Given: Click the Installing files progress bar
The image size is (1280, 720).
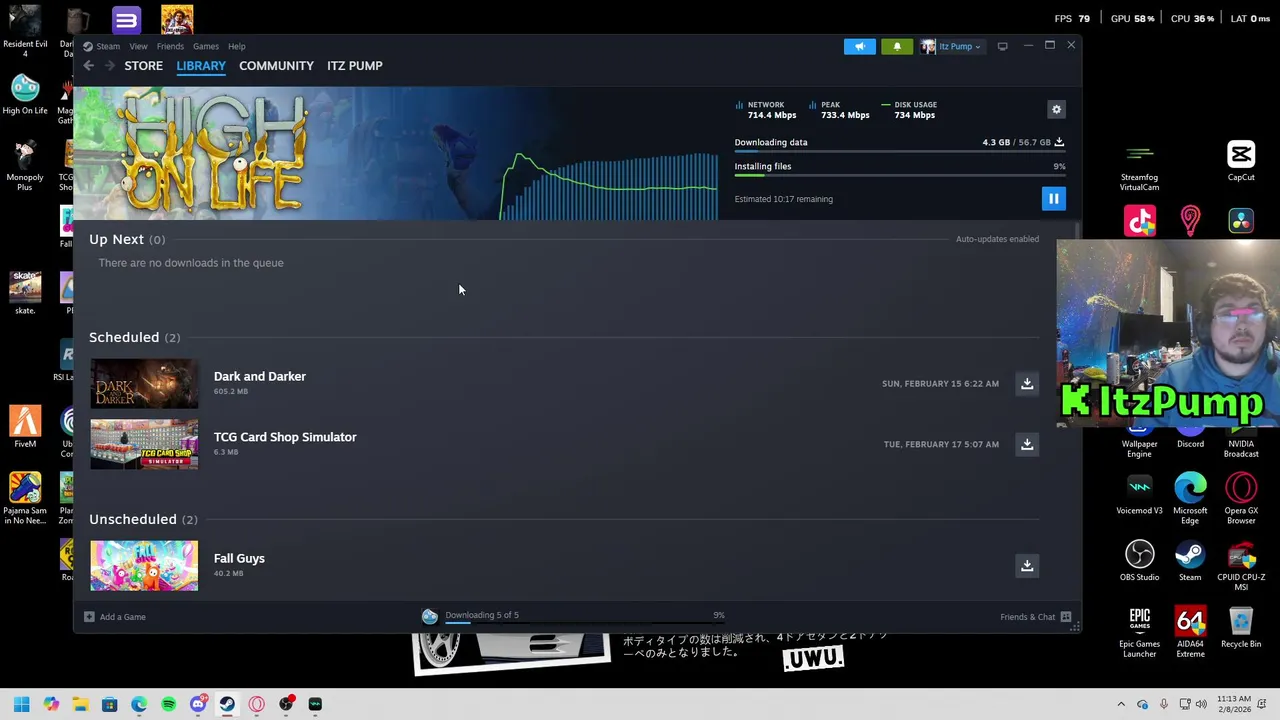Looking at the screenshot, I should (900, 176).
